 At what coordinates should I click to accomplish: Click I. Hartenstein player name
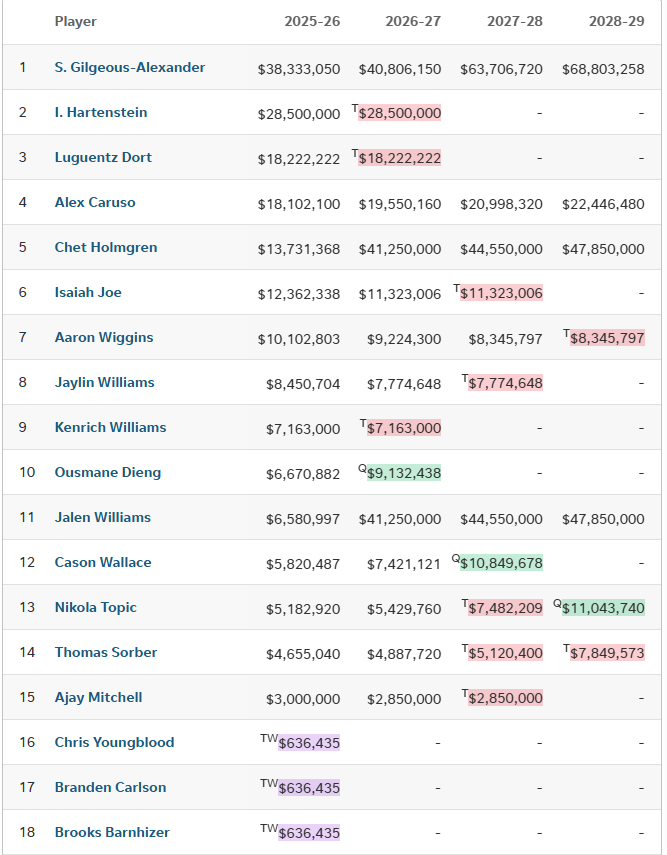point(100,113)
